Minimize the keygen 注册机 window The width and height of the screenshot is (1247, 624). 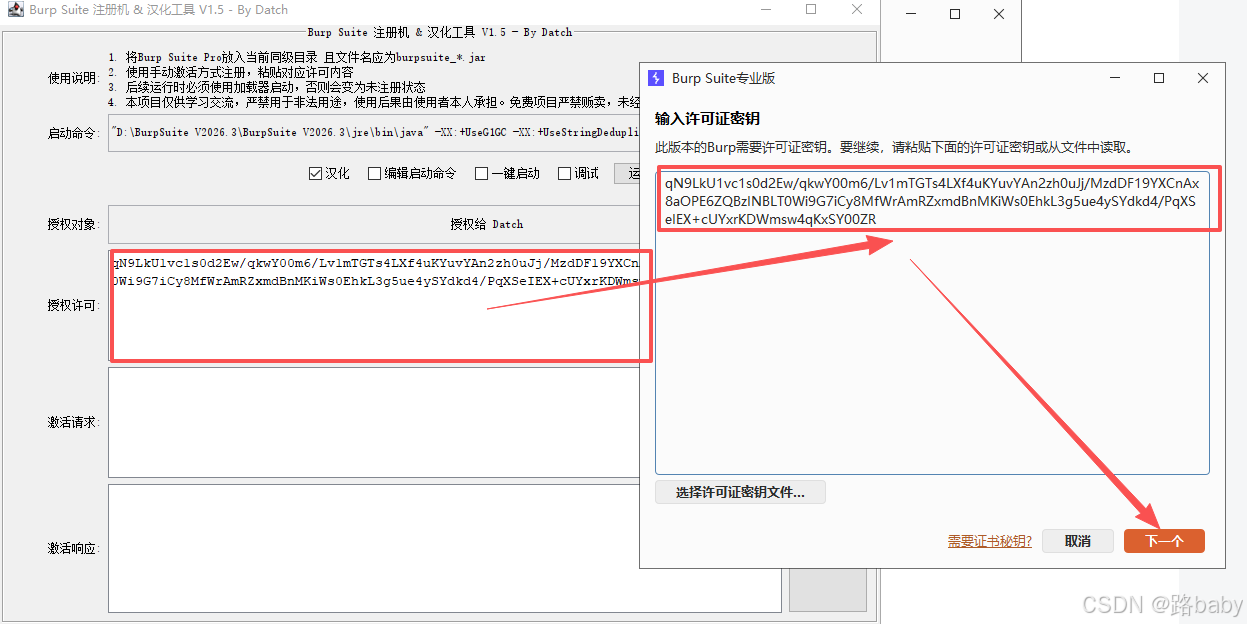click(x=765, y=10)
